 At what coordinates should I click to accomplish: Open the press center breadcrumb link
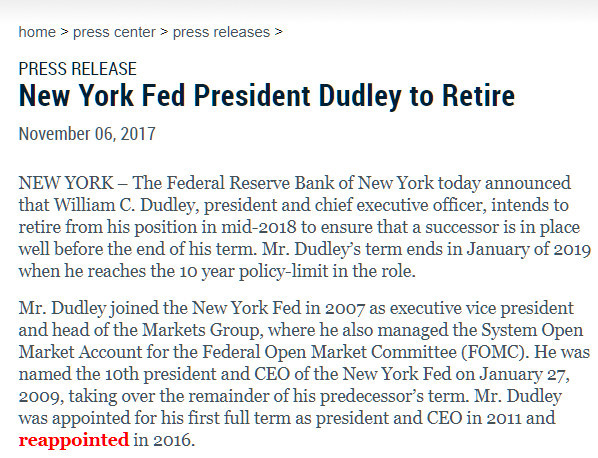tap(114, 32)
